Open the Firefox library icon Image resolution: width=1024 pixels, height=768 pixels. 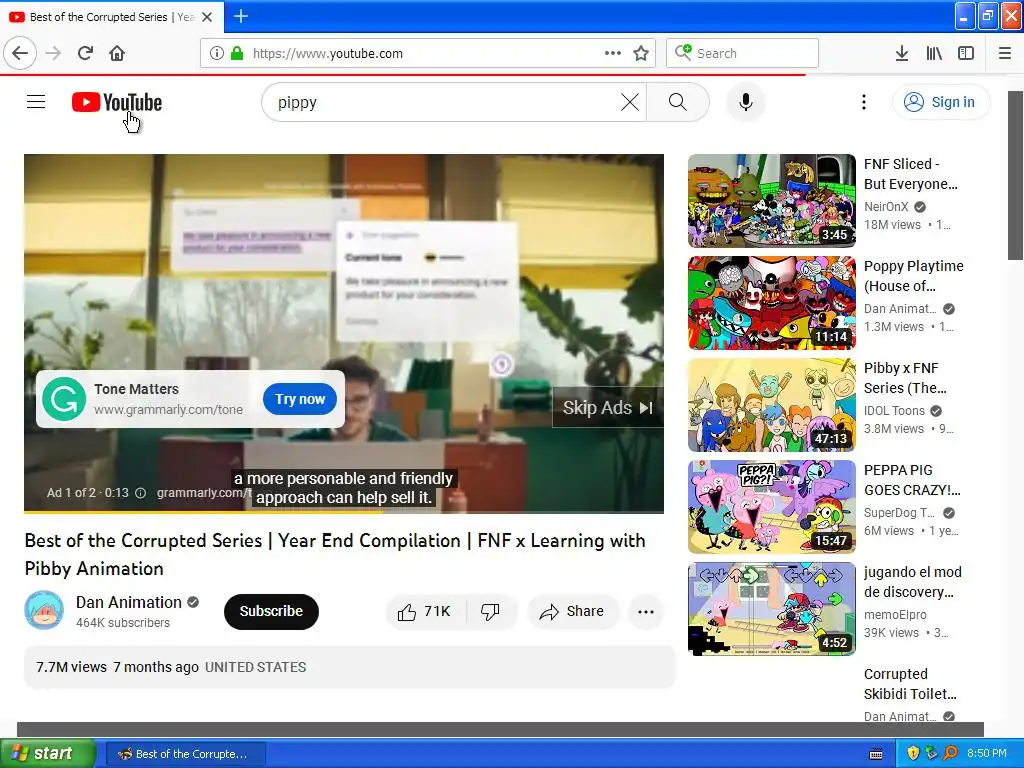(934, 53)
